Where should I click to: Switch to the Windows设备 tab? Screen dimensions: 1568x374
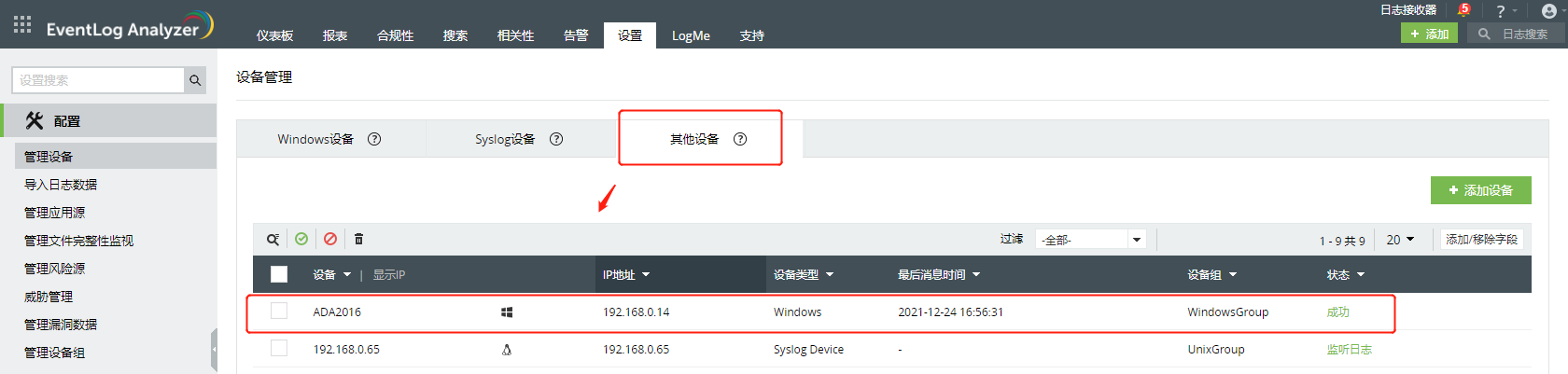[315, 139]
